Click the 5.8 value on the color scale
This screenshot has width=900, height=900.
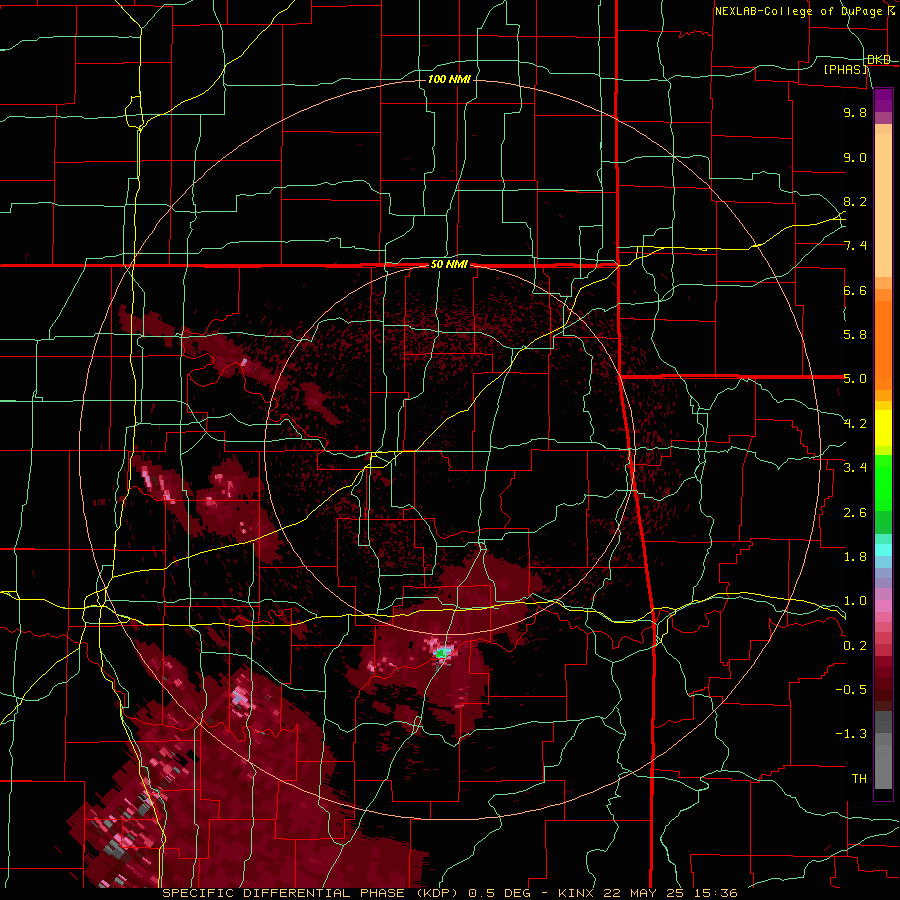[855, 335]
